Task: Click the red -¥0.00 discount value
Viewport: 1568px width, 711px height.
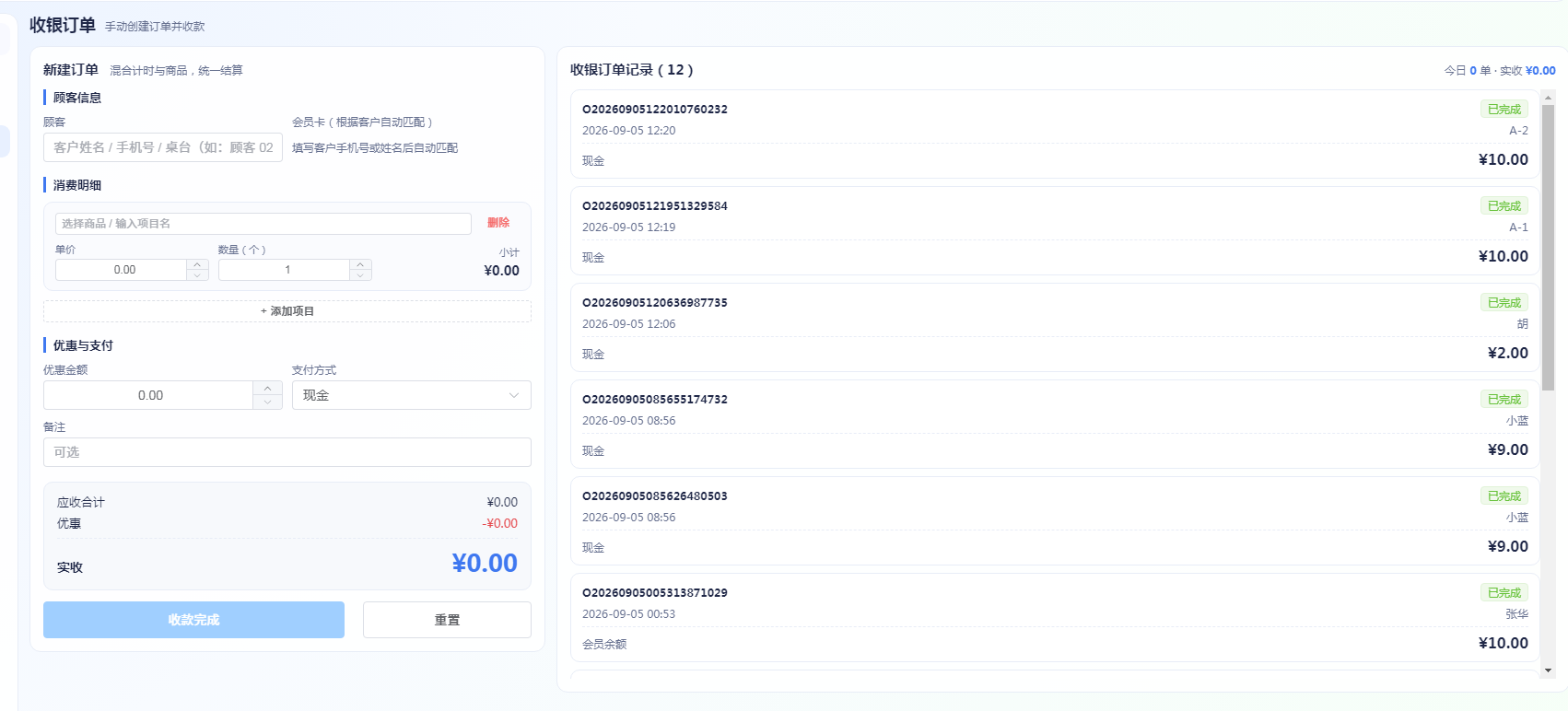Action: (500, 524)
